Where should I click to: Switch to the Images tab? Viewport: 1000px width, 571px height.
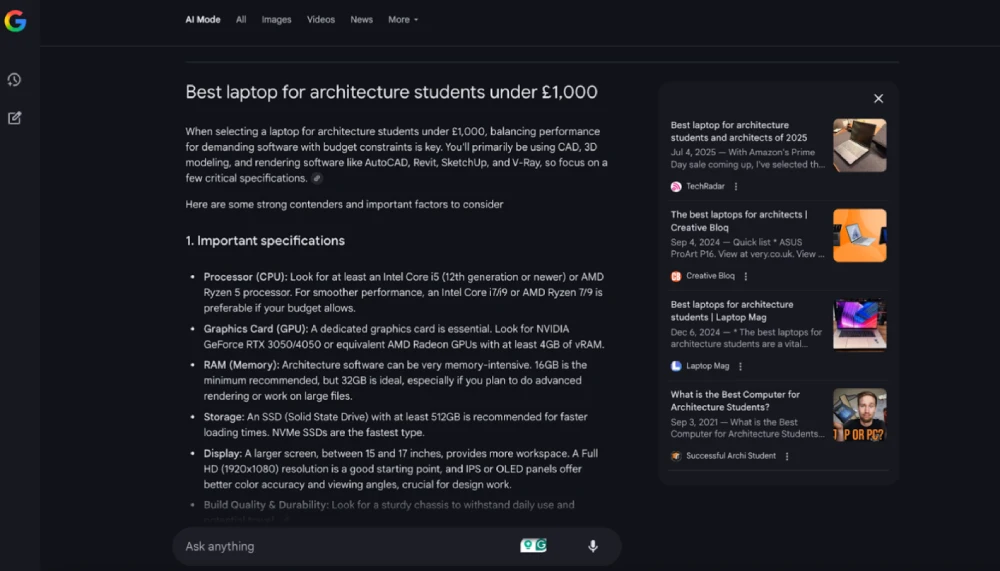276,20
